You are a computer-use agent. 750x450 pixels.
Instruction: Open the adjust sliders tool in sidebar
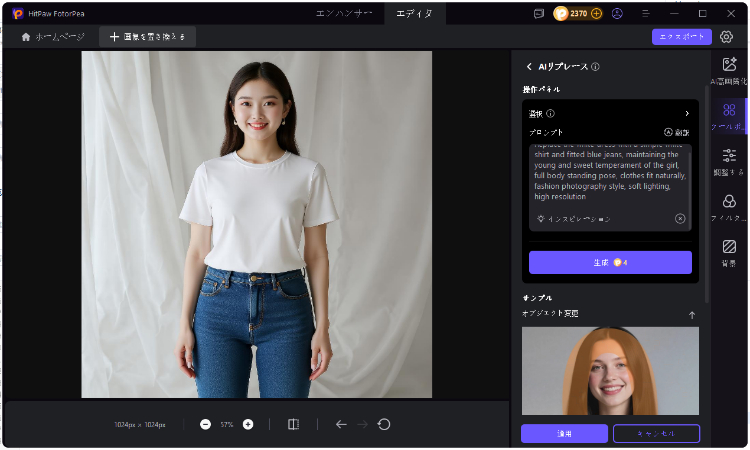(x=729, y=162)
